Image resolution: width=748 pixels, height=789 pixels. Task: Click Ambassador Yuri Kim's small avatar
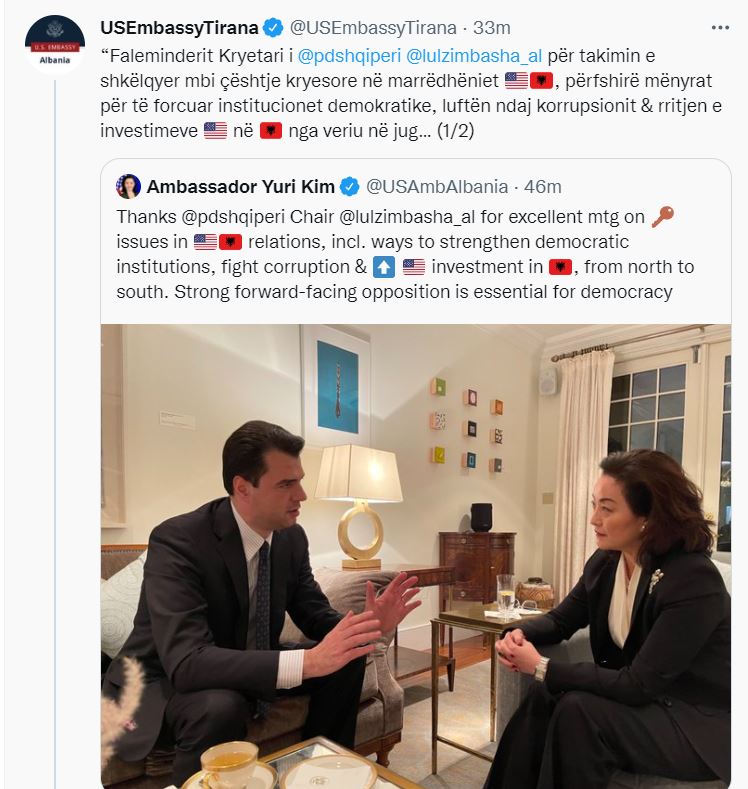pos(128,186)
